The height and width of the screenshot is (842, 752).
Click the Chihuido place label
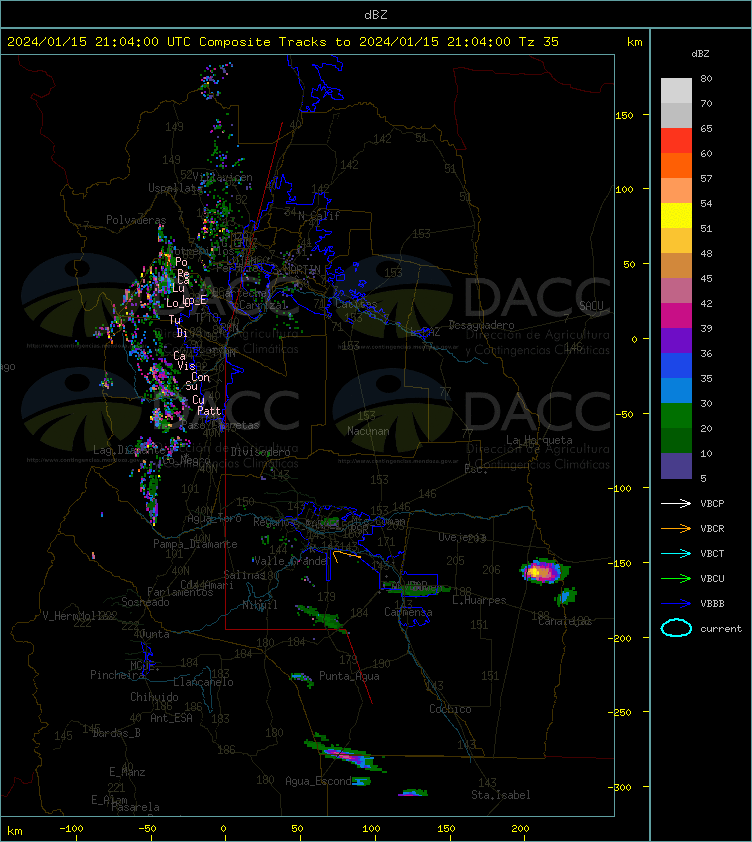[x=154, y=697]
